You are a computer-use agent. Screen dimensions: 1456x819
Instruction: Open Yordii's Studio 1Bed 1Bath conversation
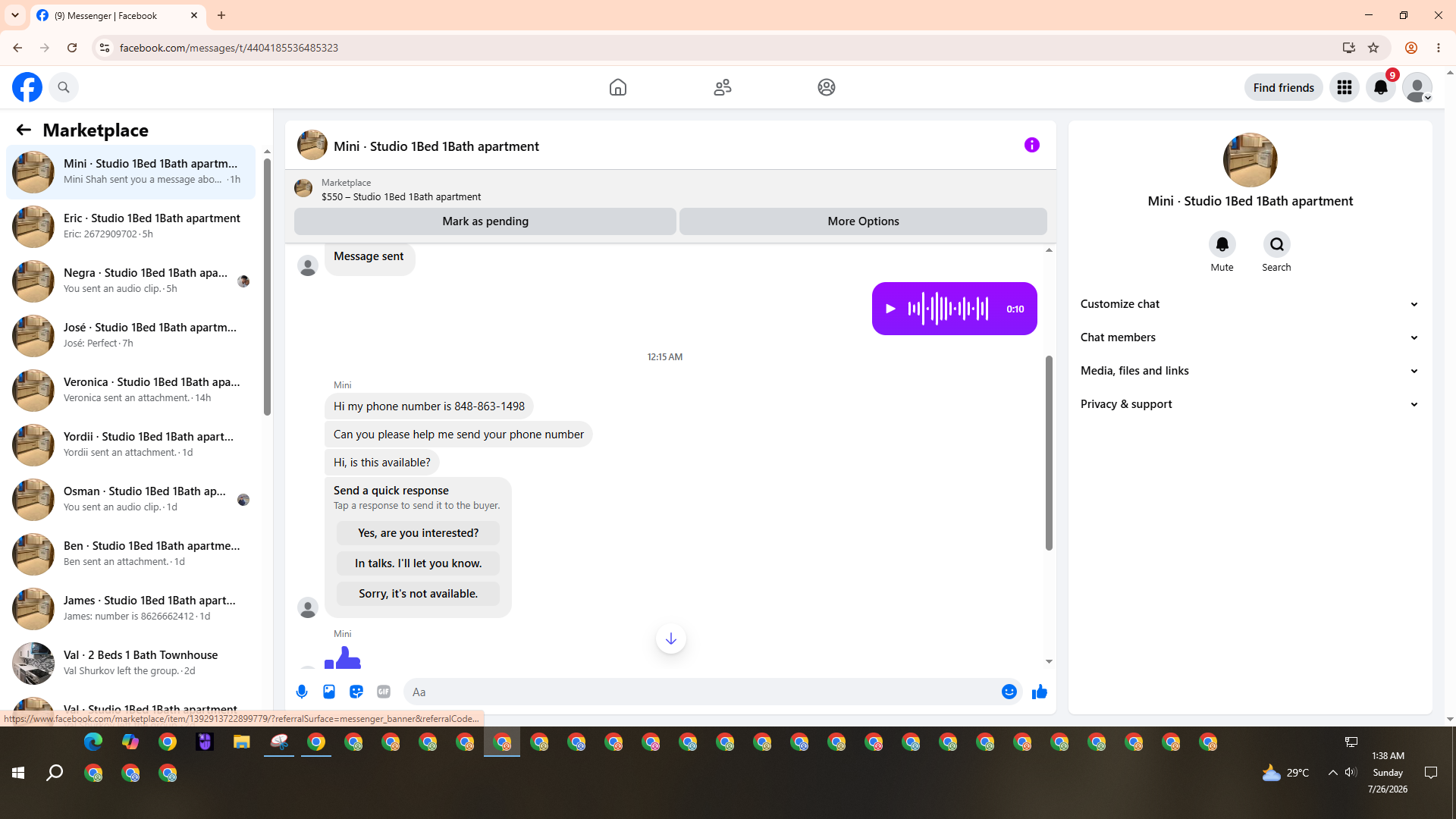click(x=131, y=444)
